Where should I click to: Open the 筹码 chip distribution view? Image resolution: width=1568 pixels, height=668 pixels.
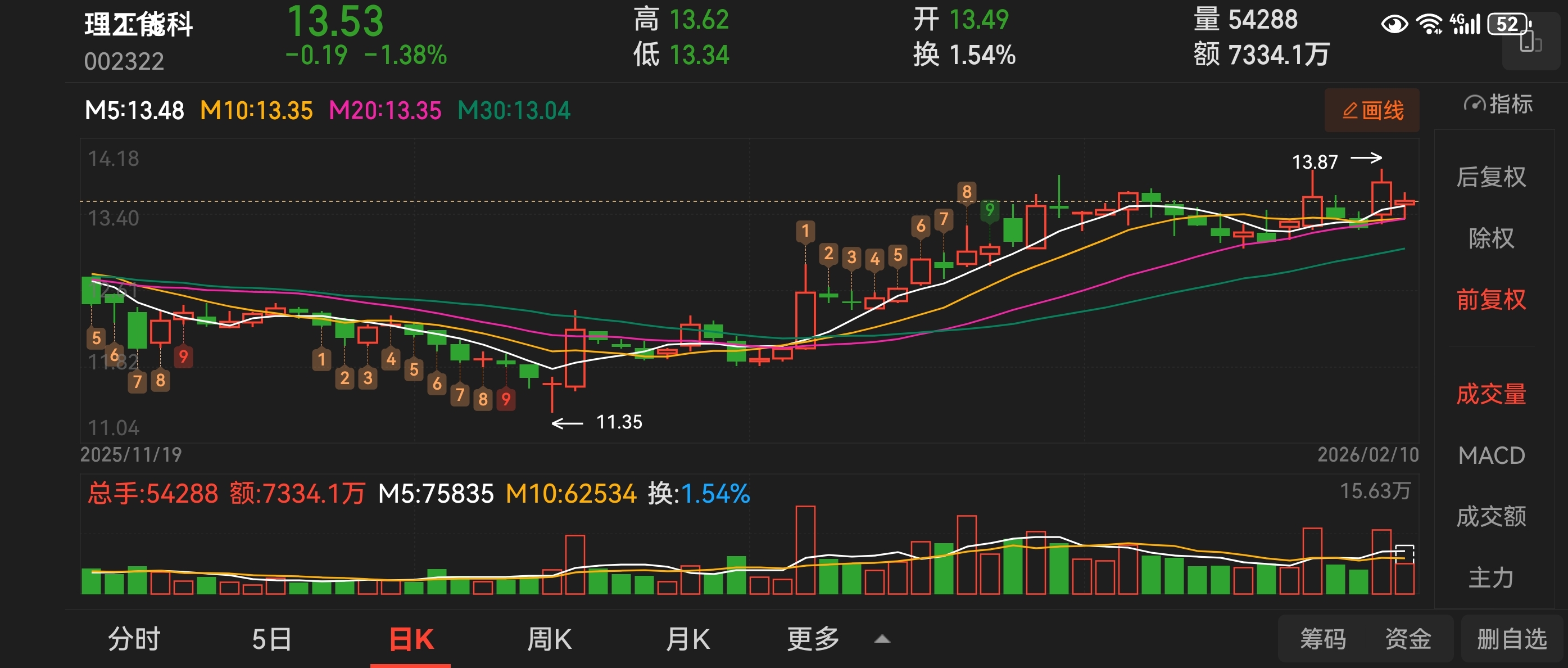(x=1323, y=639)
